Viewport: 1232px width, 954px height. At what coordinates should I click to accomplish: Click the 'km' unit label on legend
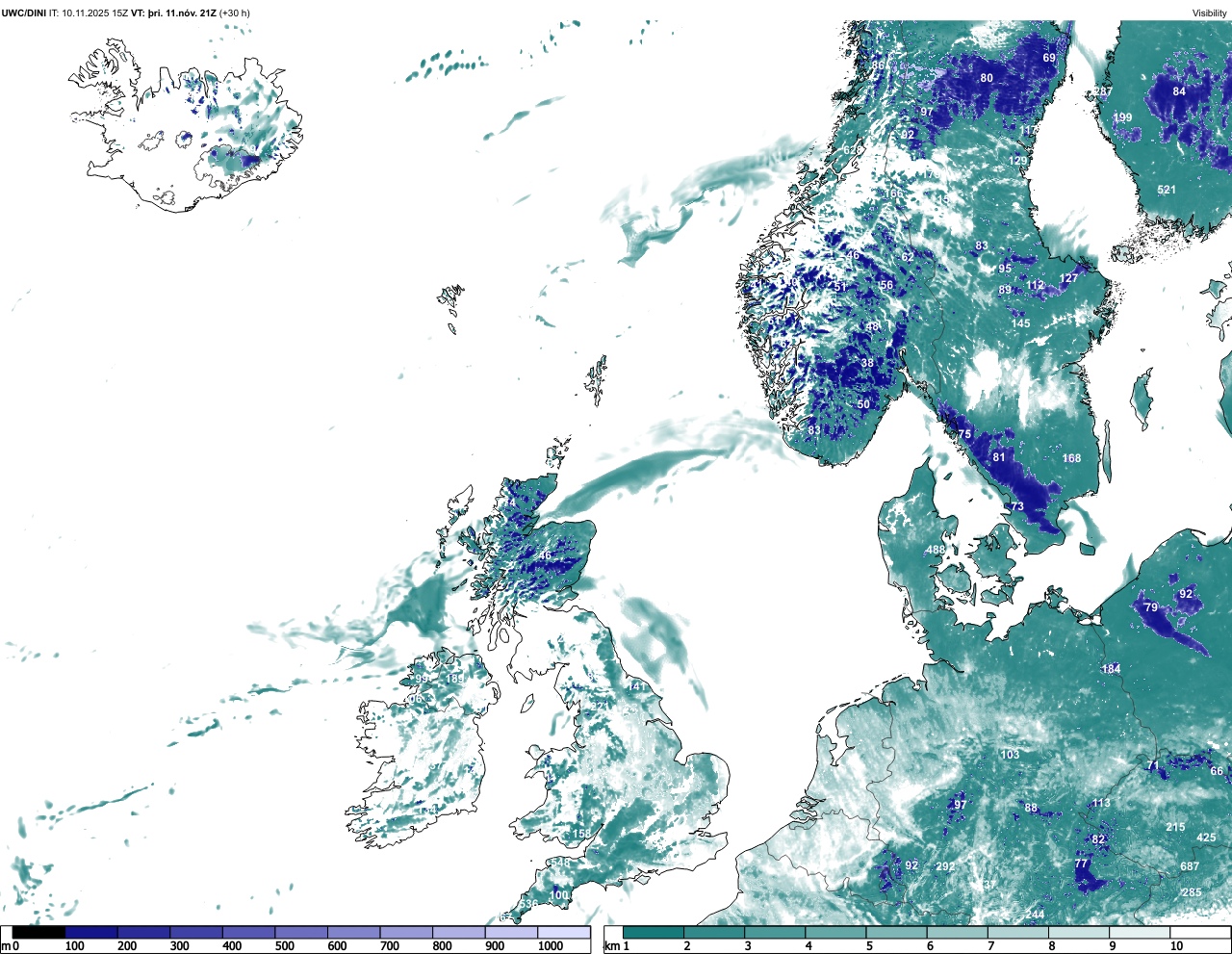(611, 946)
